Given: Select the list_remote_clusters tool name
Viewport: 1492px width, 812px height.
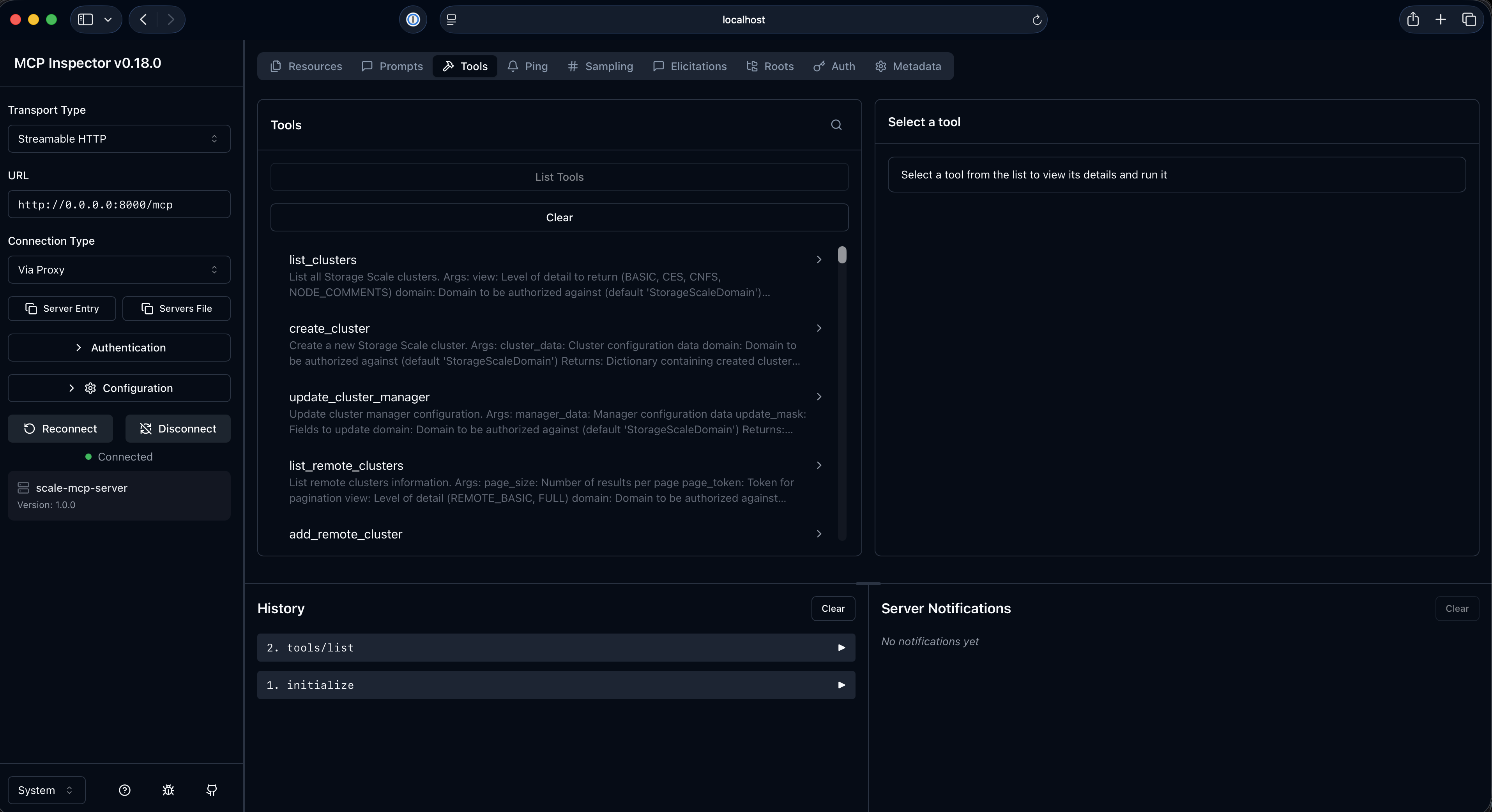Looking at the screenshot, I should pyautogui.click(x=346, y=465).
